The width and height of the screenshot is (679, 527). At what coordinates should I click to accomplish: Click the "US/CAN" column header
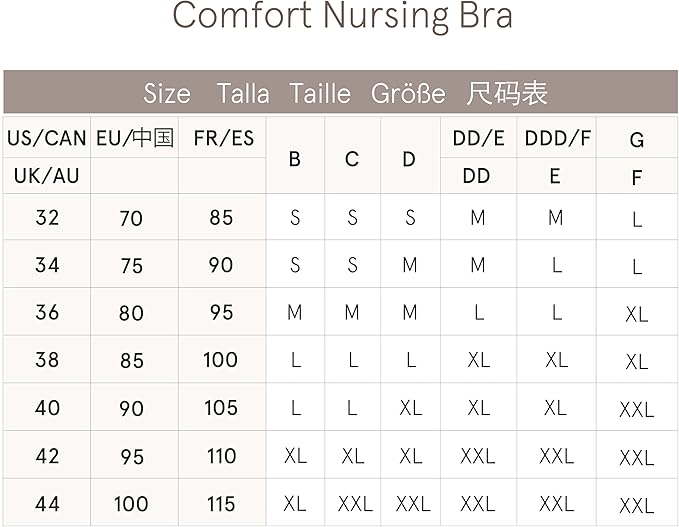coord(47,138)
